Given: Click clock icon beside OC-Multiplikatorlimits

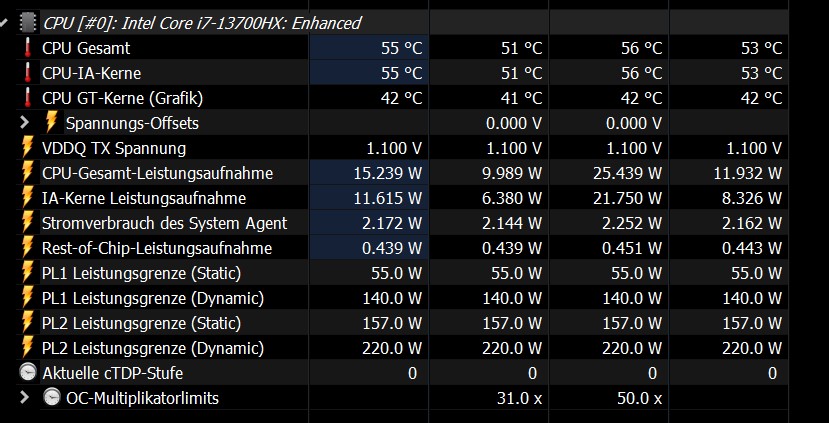Looking at the screenshot, I should pyautogui.click(x=52, y=397).
